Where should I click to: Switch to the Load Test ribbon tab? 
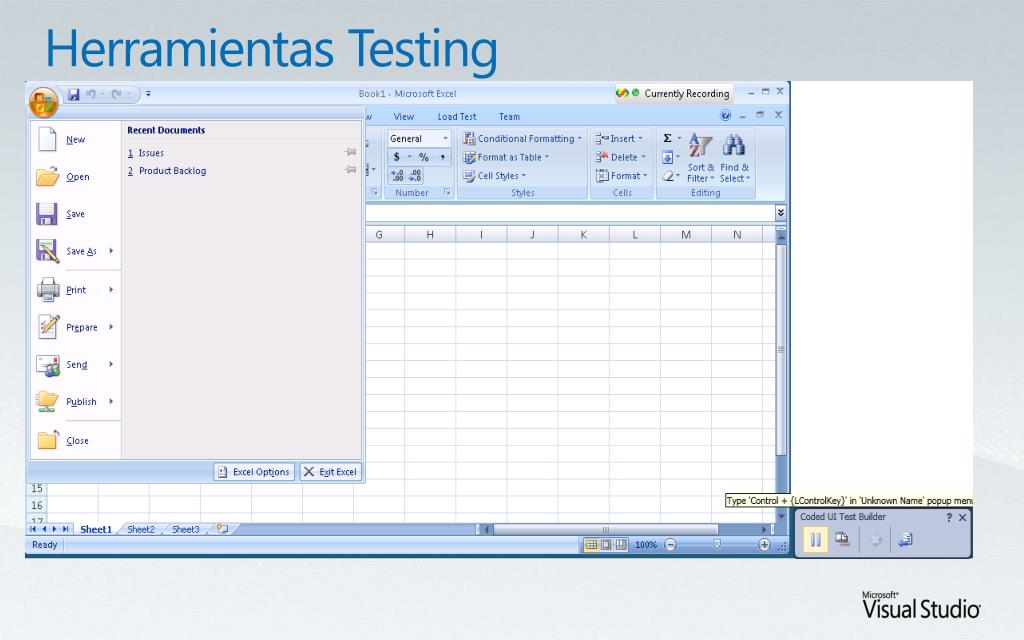pyautogui.click(x=456, y=117)
